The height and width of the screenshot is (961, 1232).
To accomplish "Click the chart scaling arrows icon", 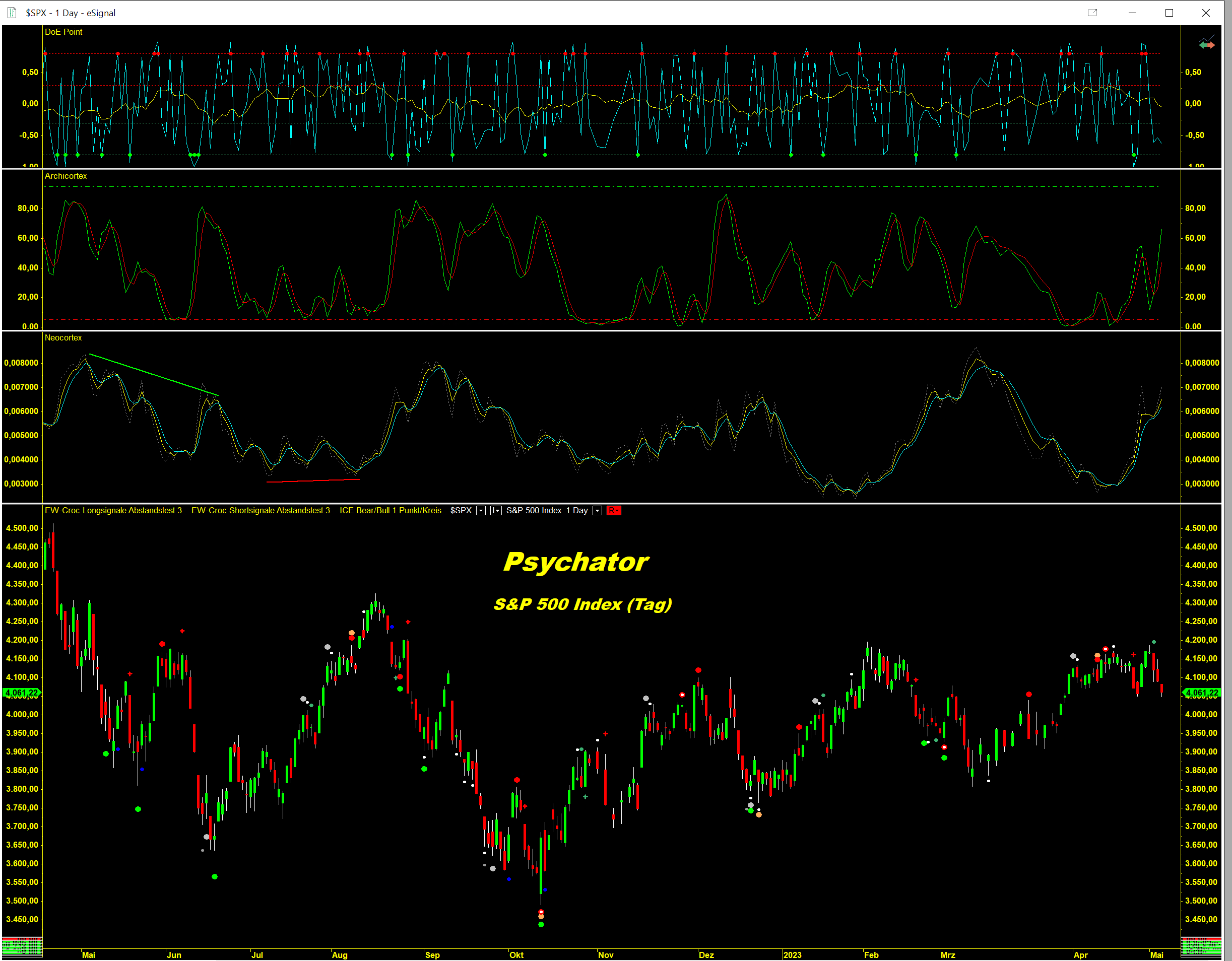I will coord(1206,43).
